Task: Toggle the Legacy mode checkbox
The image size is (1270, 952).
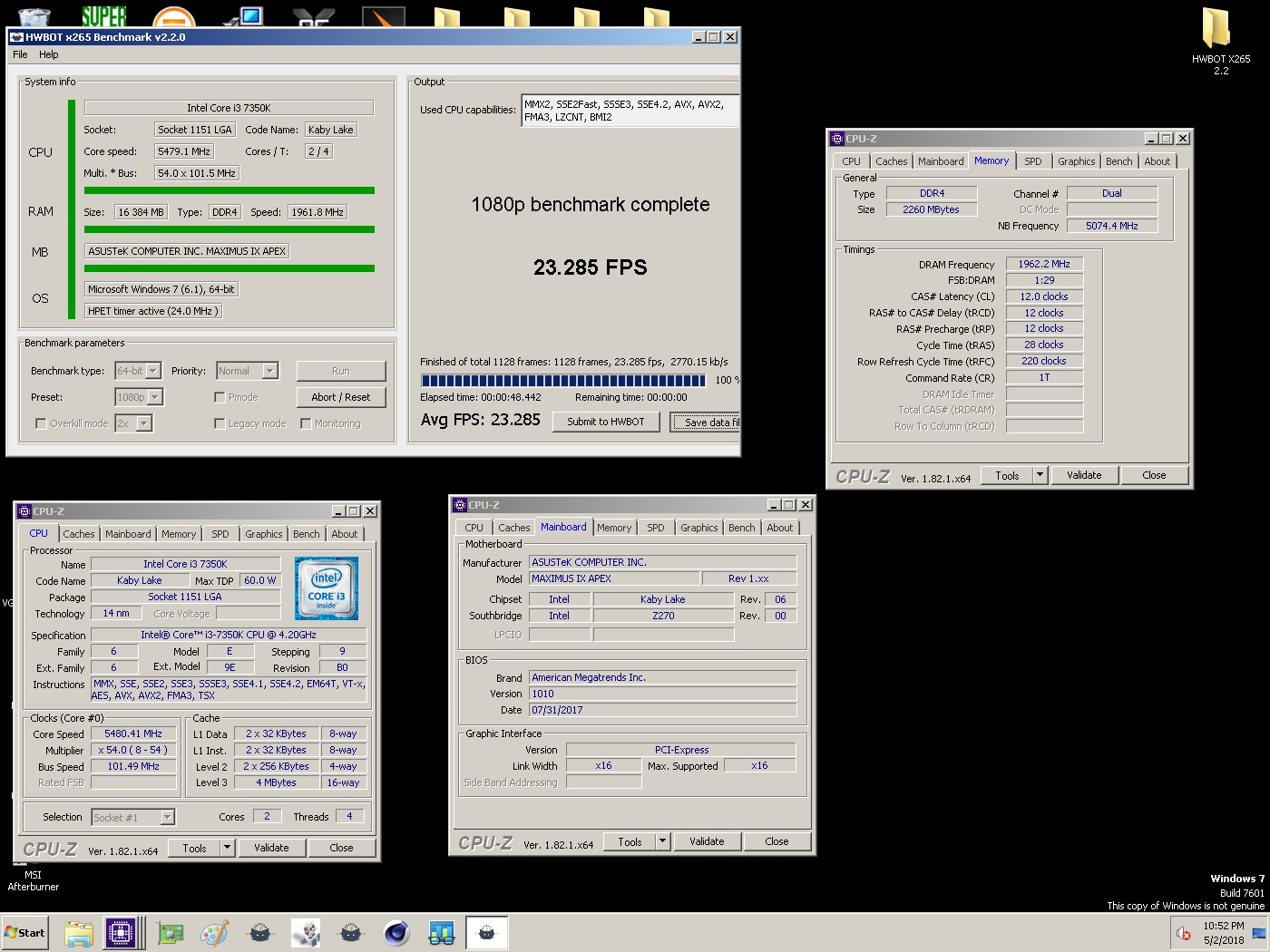Action: click(x=220, y=423)
